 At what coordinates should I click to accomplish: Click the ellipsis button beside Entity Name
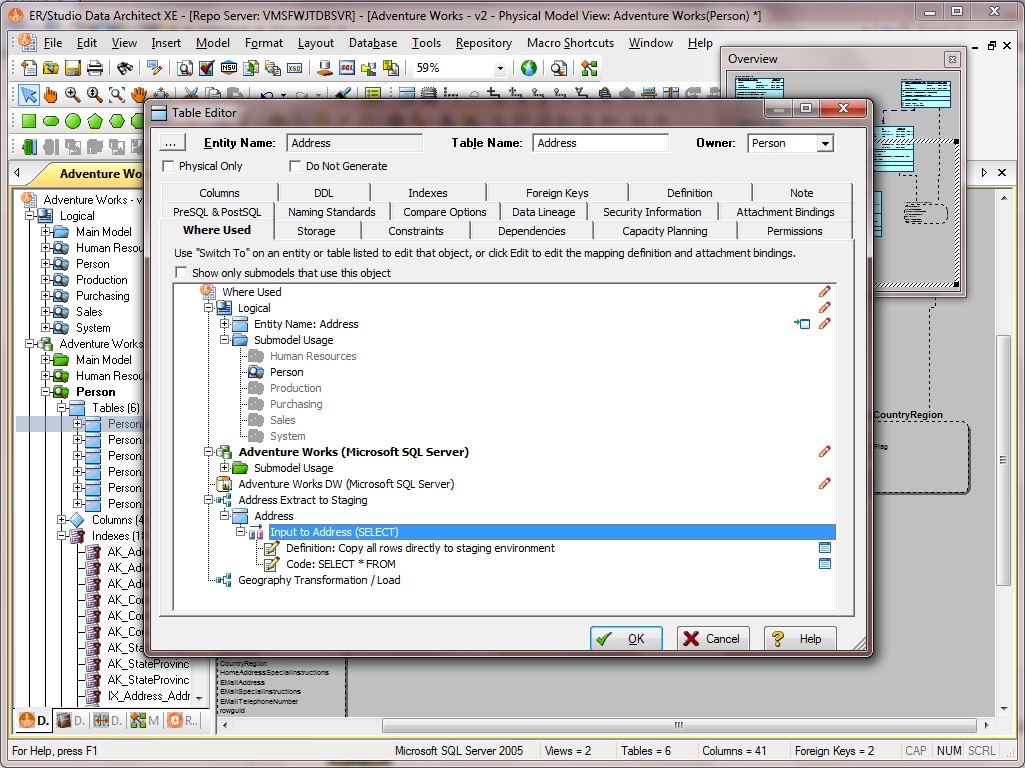[x=171, y=142]
